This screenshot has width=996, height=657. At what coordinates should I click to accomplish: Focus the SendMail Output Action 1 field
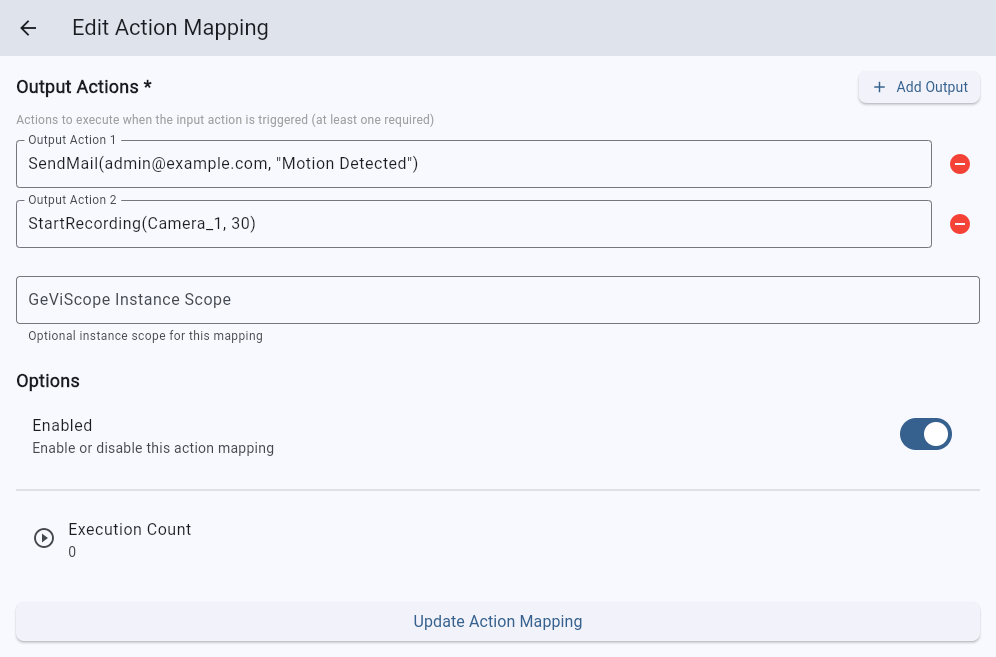473,164
